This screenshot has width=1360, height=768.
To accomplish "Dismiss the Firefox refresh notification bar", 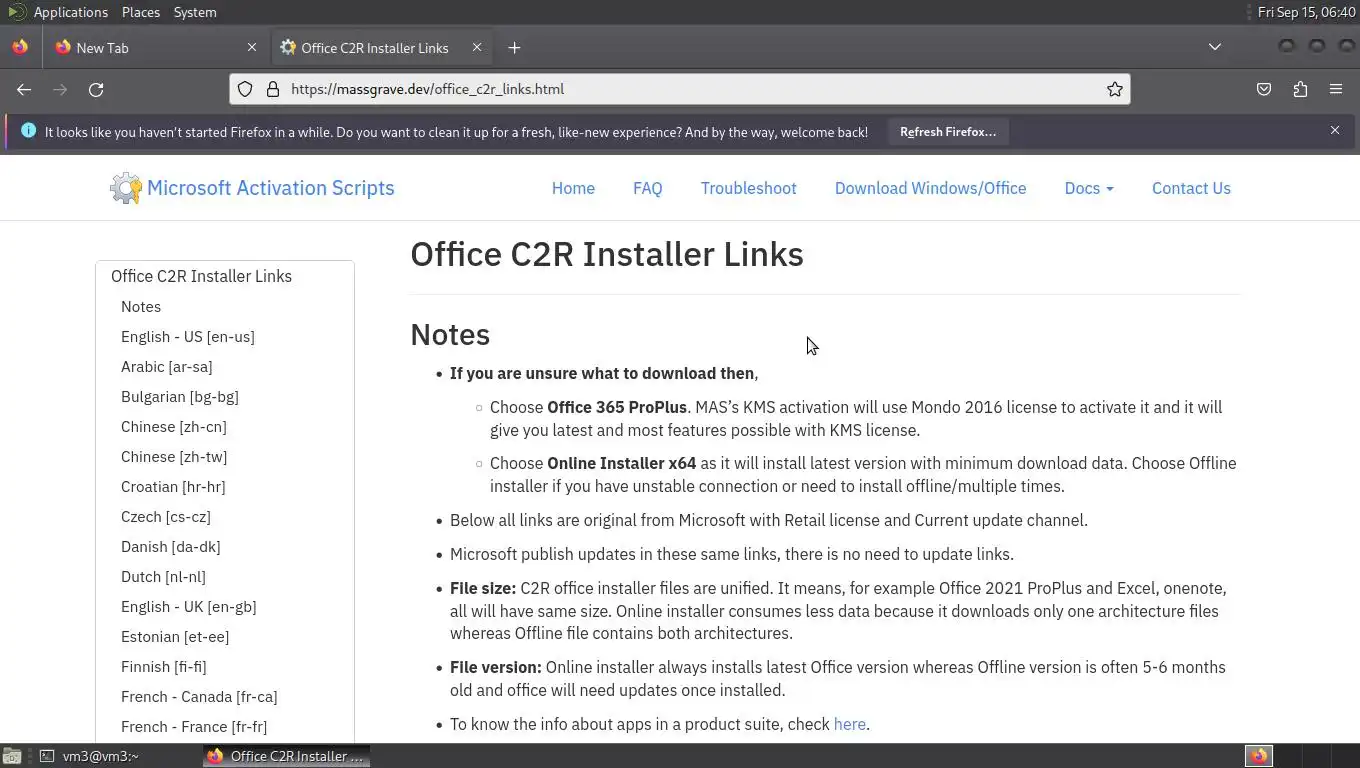I will [1335, 130].
